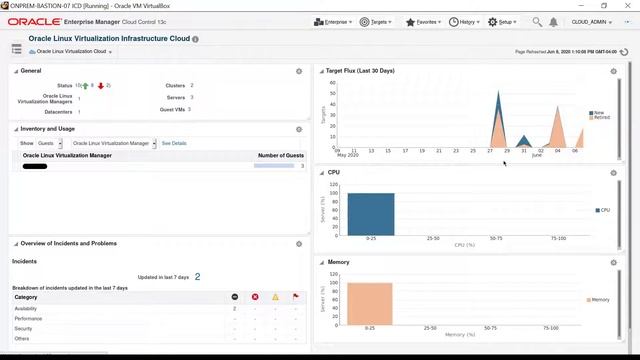640x360 pixels.
Task: Select the Security category row
Action: [x=159, y=329]
